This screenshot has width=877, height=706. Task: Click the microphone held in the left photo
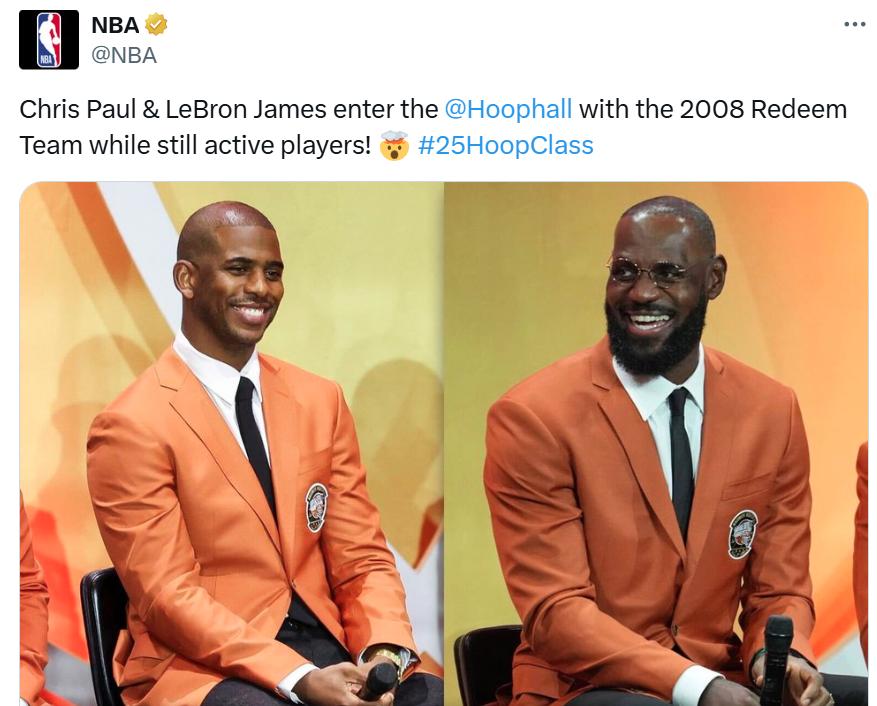click(x=378, y=680)
